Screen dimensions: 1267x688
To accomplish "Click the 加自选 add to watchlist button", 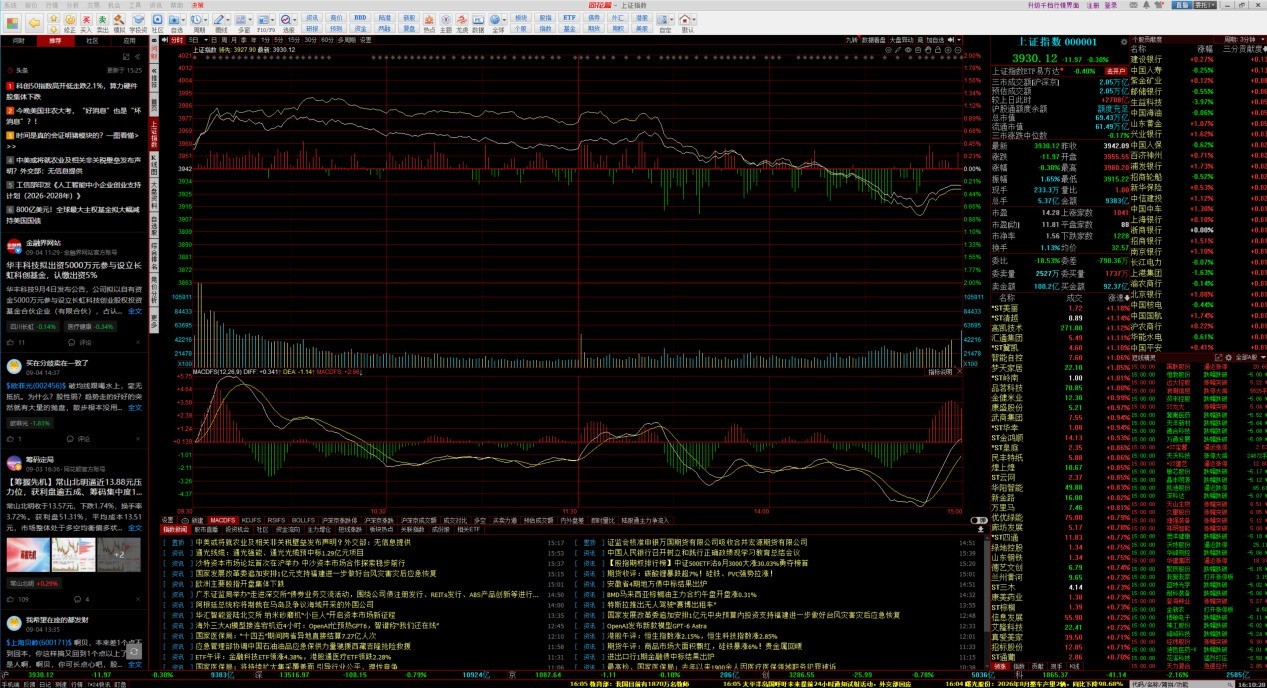I will 935,39.
